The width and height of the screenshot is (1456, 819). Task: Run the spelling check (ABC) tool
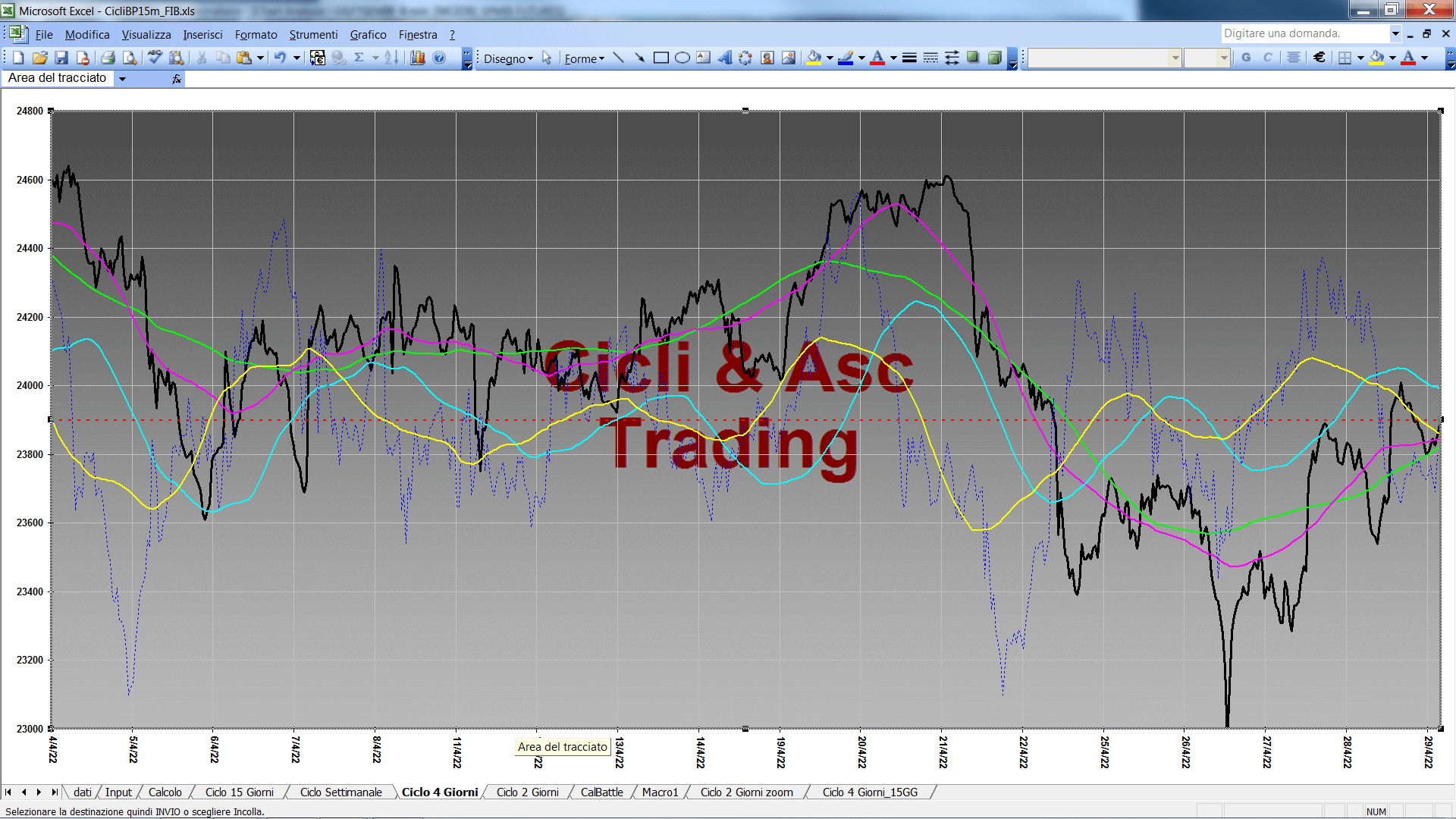155,58
